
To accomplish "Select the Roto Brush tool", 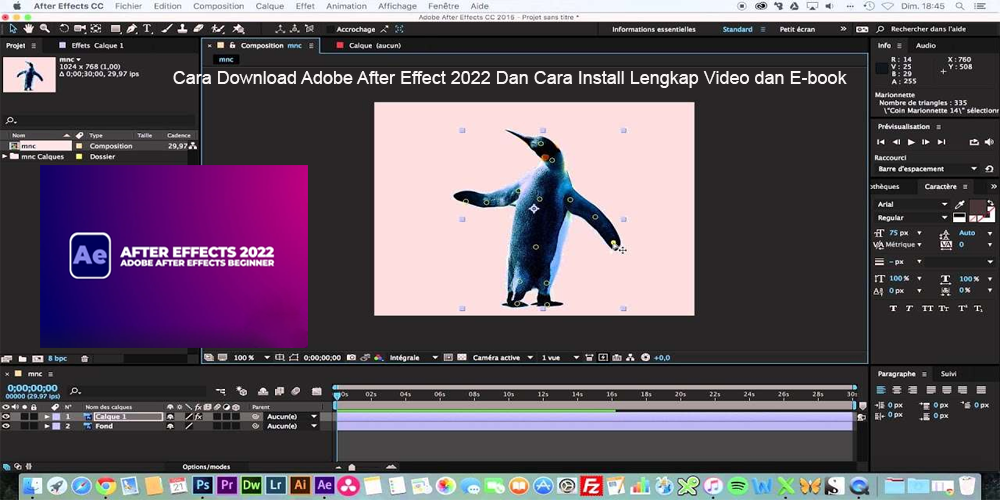I will point(218,29).
